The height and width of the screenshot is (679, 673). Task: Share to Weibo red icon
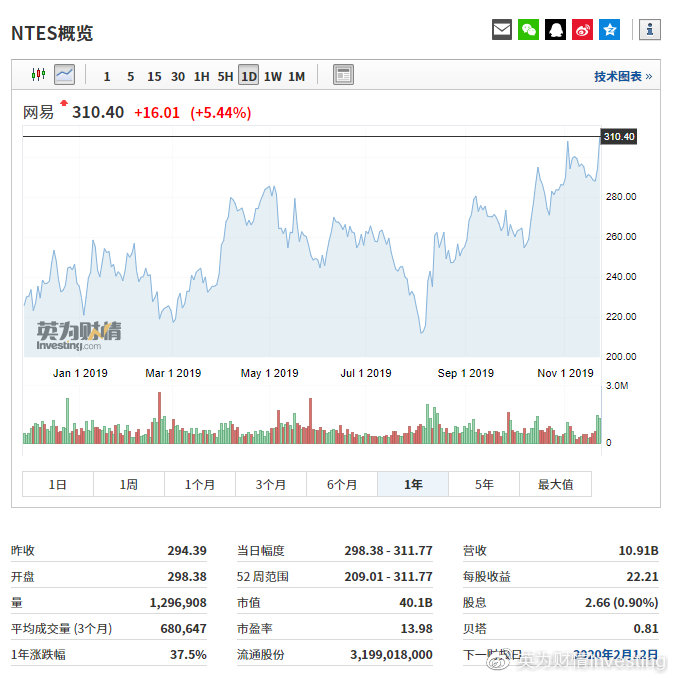582,29
